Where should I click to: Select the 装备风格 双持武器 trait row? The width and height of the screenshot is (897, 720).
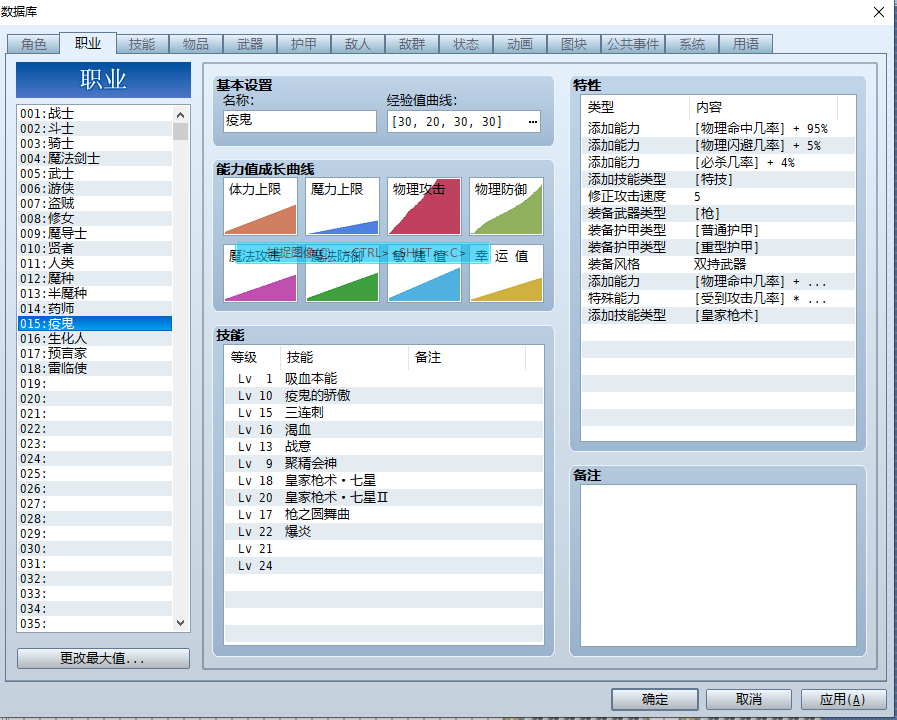coord(718,264)
